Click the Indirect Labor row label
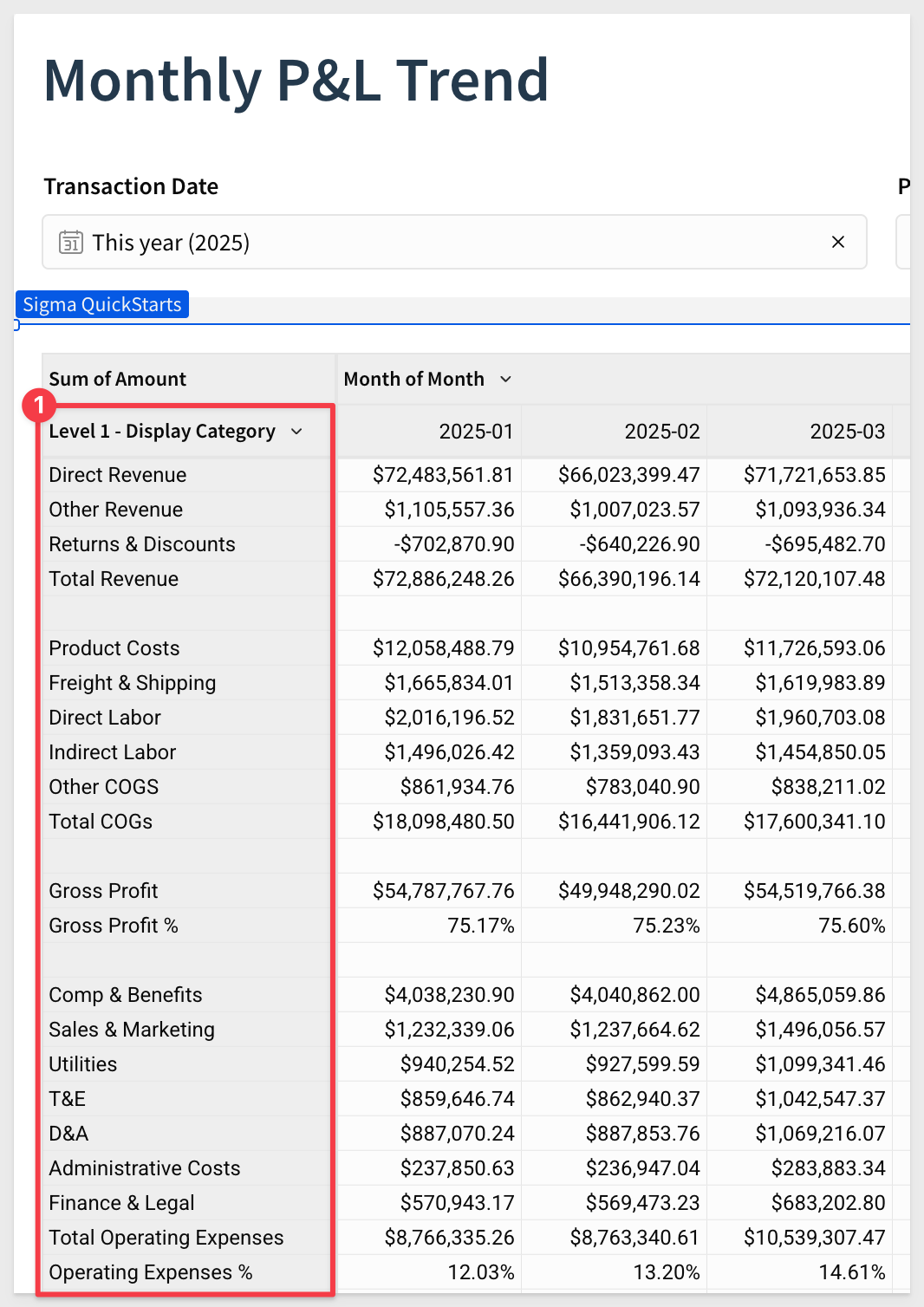Viewport: 924px width, 1307px height. pos(113,752)
